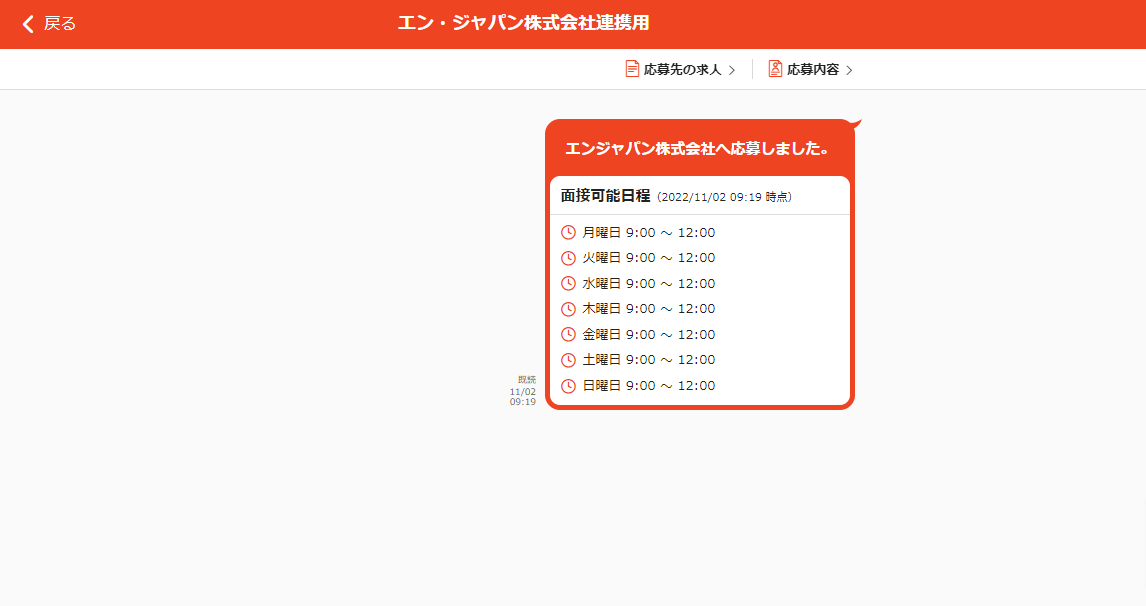This screenshot has height=606, width=1146.
Task: Select the 木曜日 9:00 ～ 12:00 row text
Action: coord(648,309)
